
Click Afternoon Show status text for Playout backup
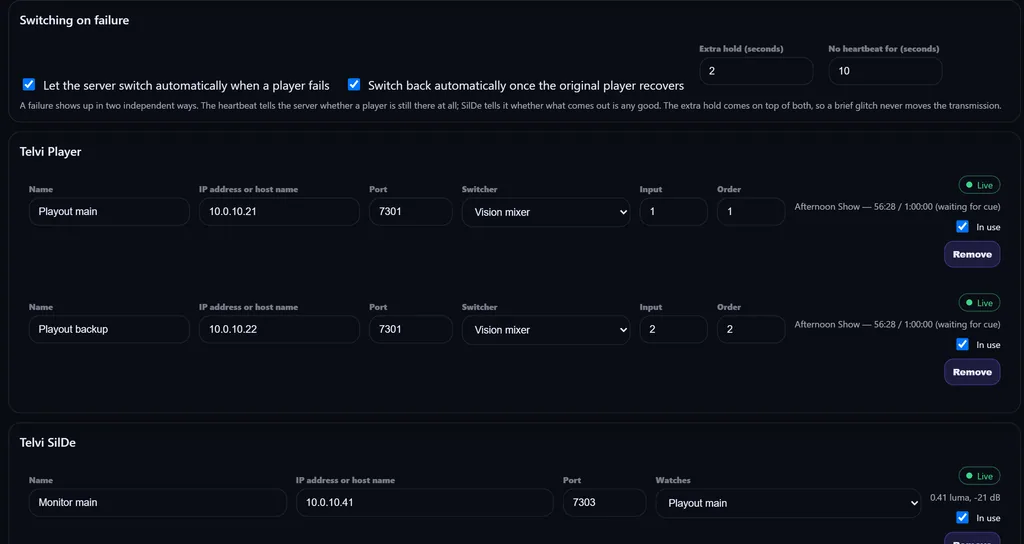coord(897,324)
